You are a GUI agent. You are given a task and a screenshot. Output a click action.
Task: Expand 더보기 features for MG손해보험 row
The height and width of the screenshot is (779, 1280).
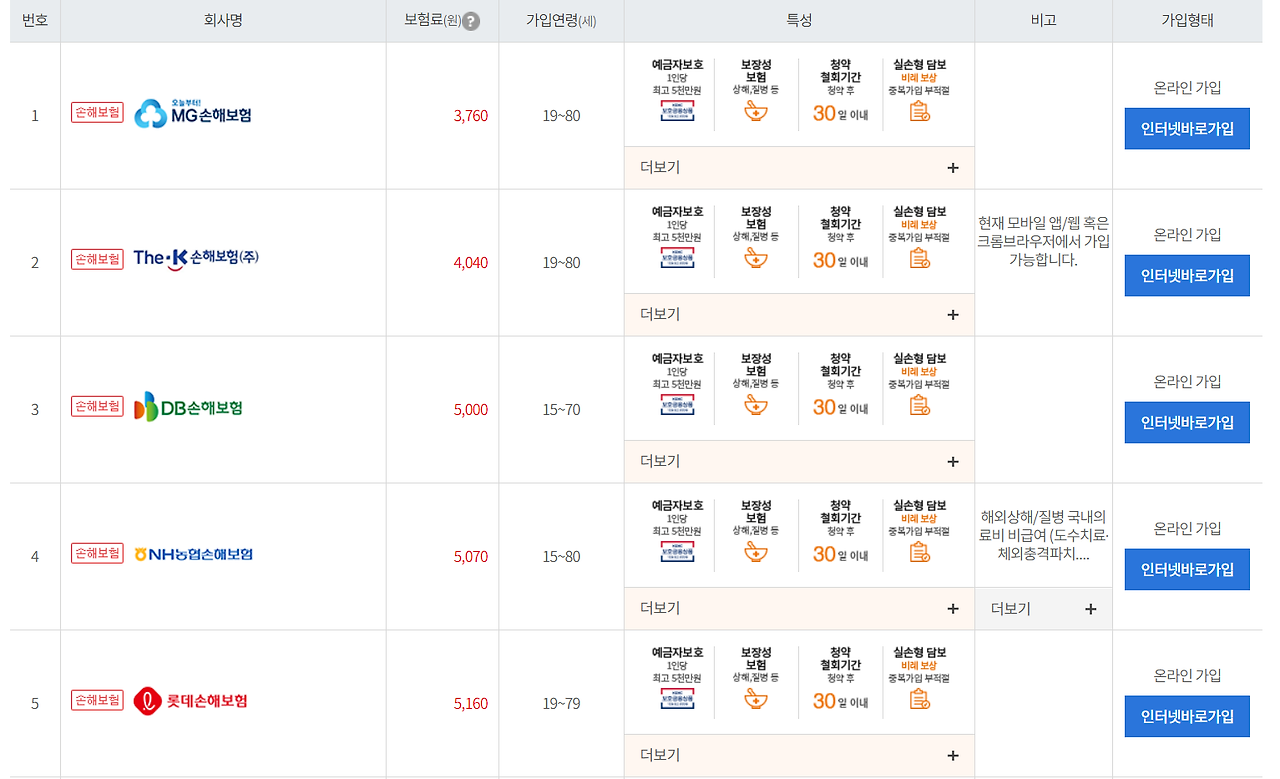coord(799,168)
